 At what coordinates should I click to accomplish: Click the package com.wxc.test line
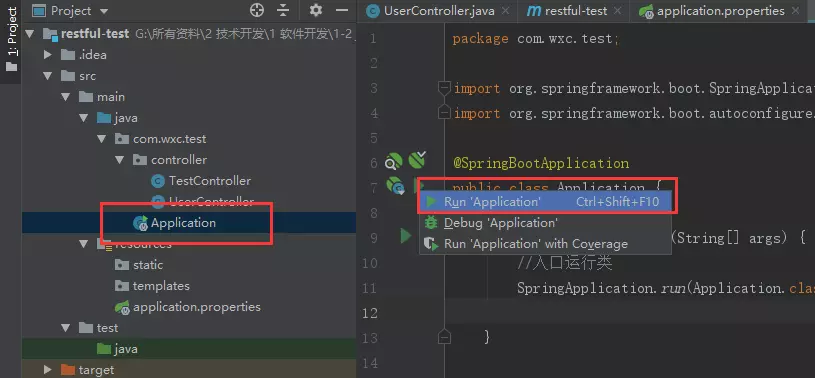tap(536, 38)
